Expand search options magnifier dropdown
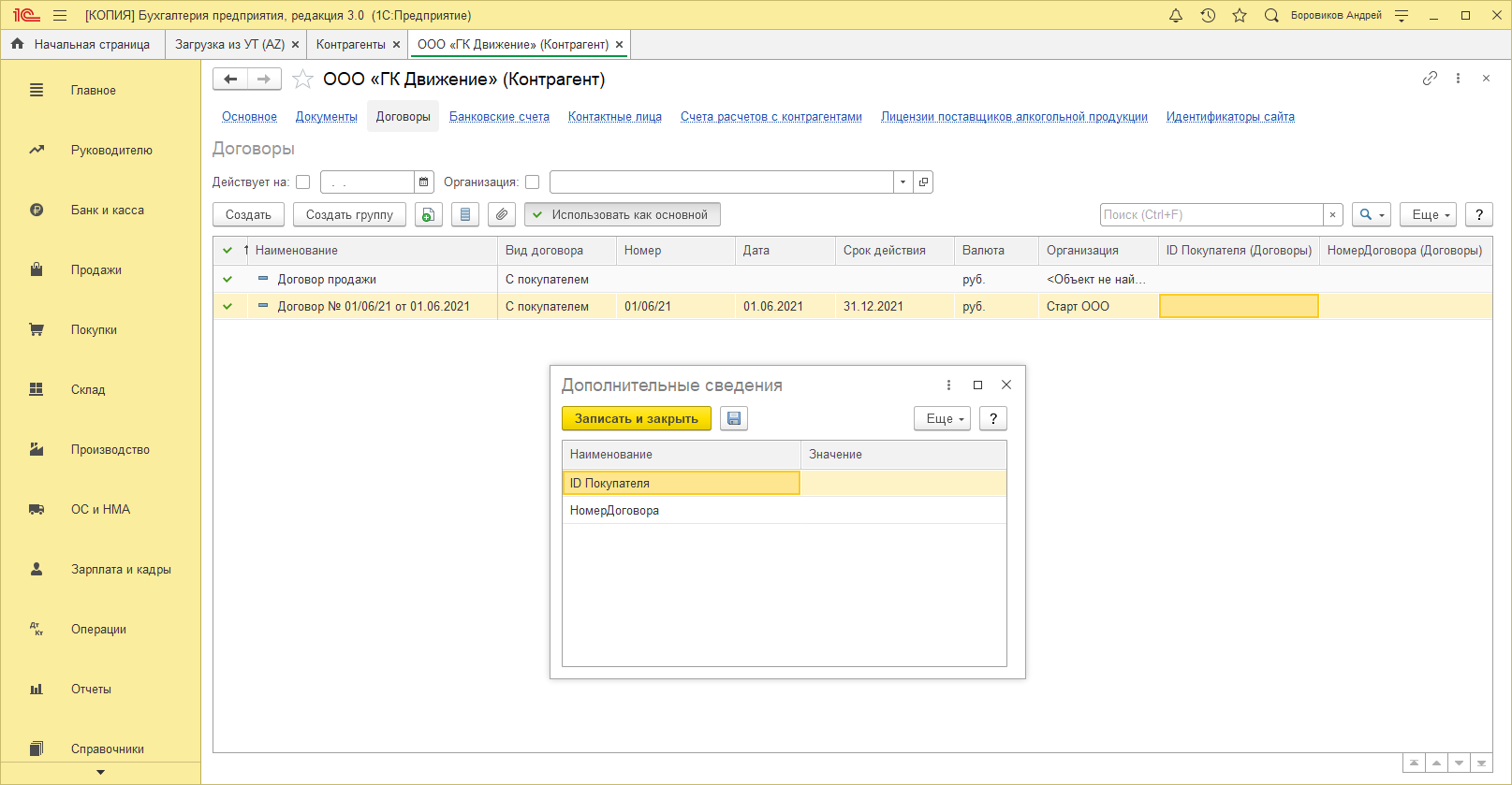Viewport: 1512px width, 785px height. point(1371,214)
